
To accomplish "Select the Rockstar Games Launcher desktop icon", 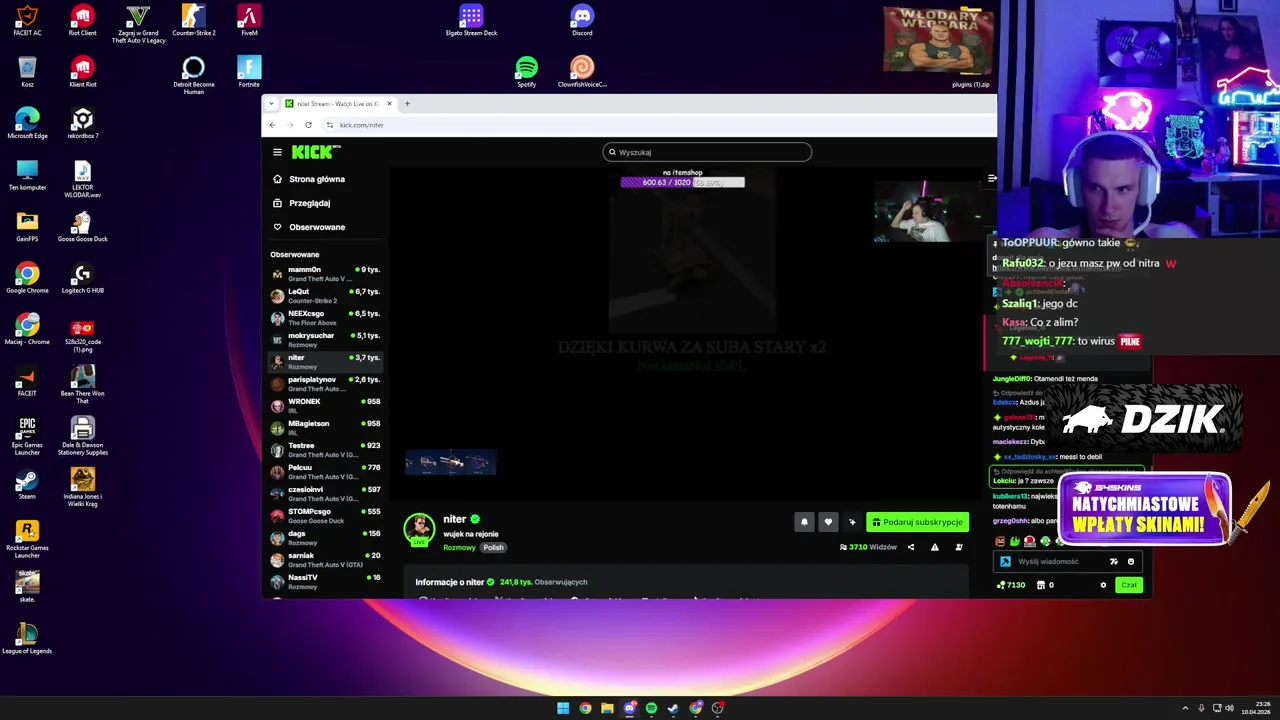I will tap(27, 539).
